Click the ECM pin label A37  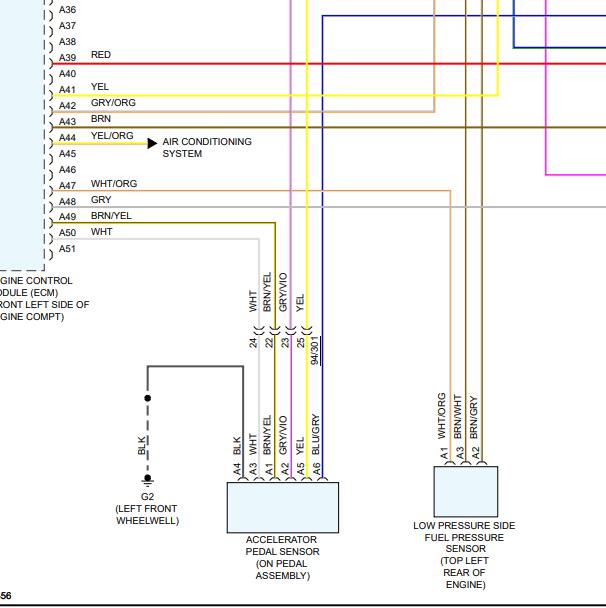pos(67,26)
